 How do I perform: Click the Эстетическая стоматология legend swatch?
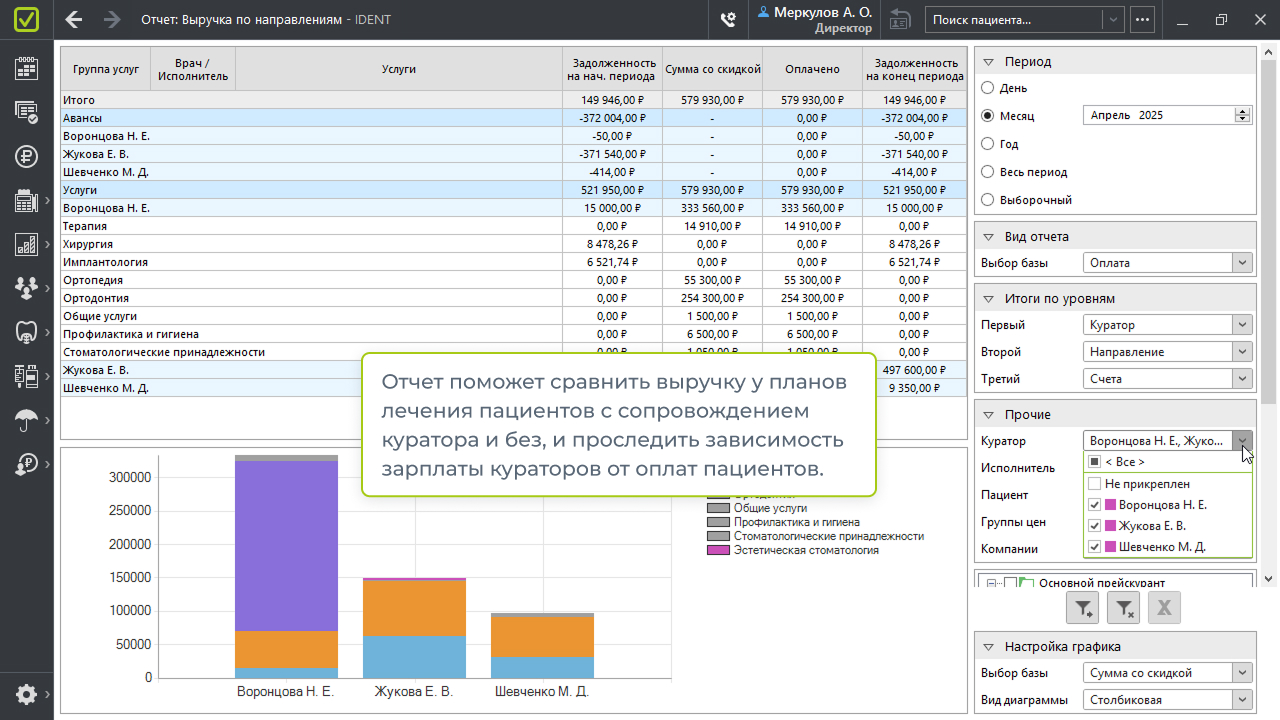718,550
